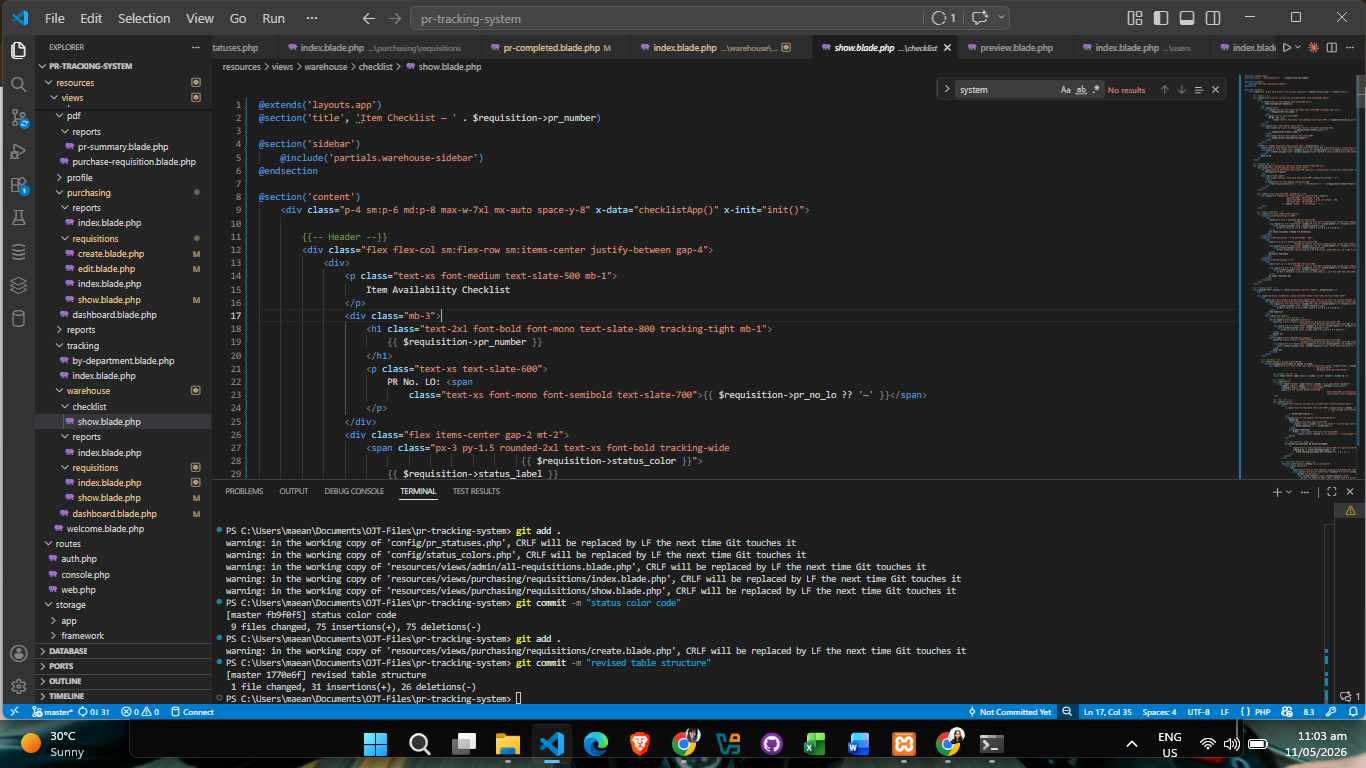Screen dimensions: 1366x768
Task: Click the split editor right icon
Action: (x=1333, y=47)
